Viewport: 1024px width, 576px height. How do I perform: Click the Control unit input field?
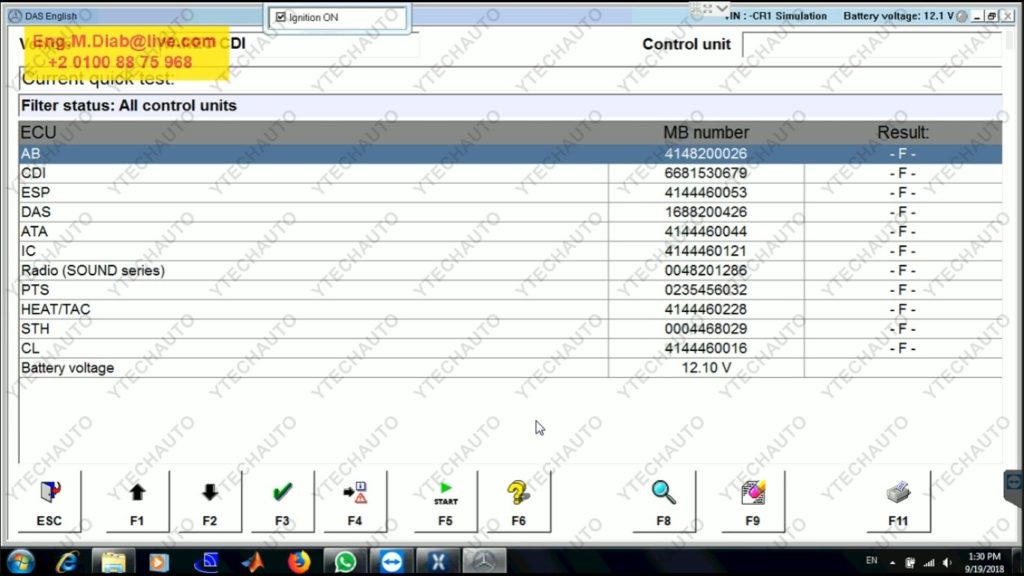(x=870, y=45)
